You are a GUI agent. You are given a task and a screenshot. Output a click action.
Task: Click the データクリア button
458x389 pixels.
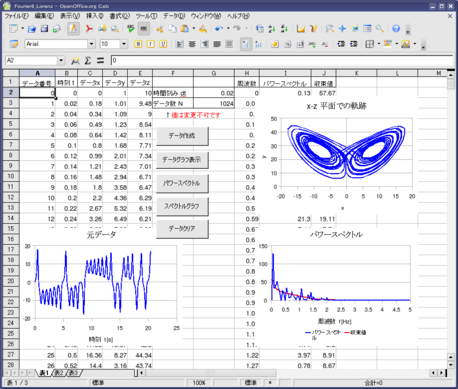coord(182,229)
